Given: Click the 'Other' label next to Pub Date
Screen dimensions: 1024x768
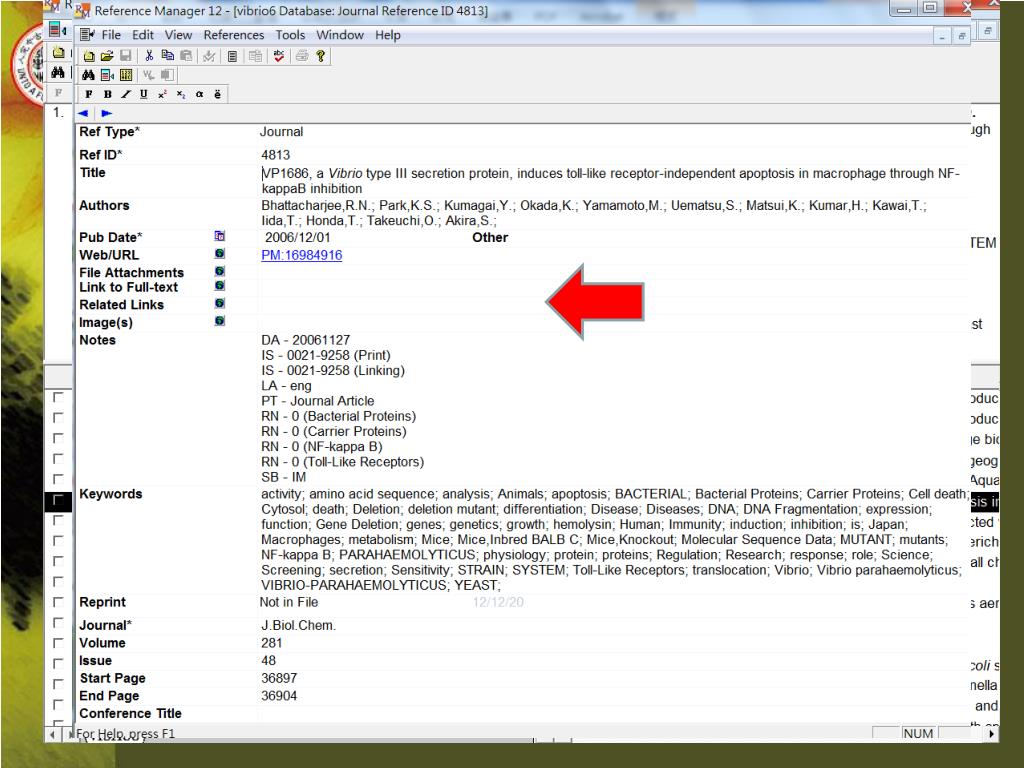Looking at the screenshot, I should tap(490, 238).
